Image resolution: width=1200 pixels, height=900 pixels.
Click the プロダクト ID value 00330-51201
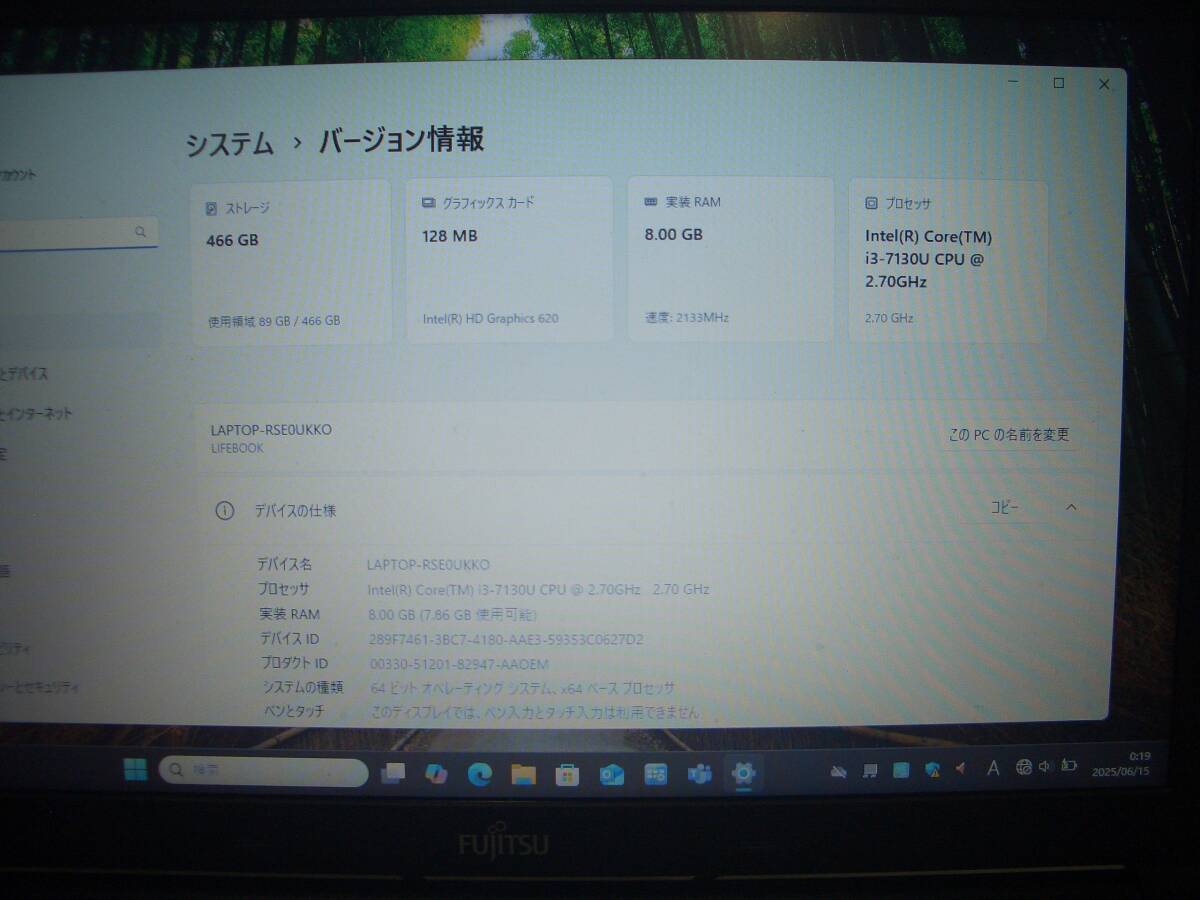coord(459,664)
